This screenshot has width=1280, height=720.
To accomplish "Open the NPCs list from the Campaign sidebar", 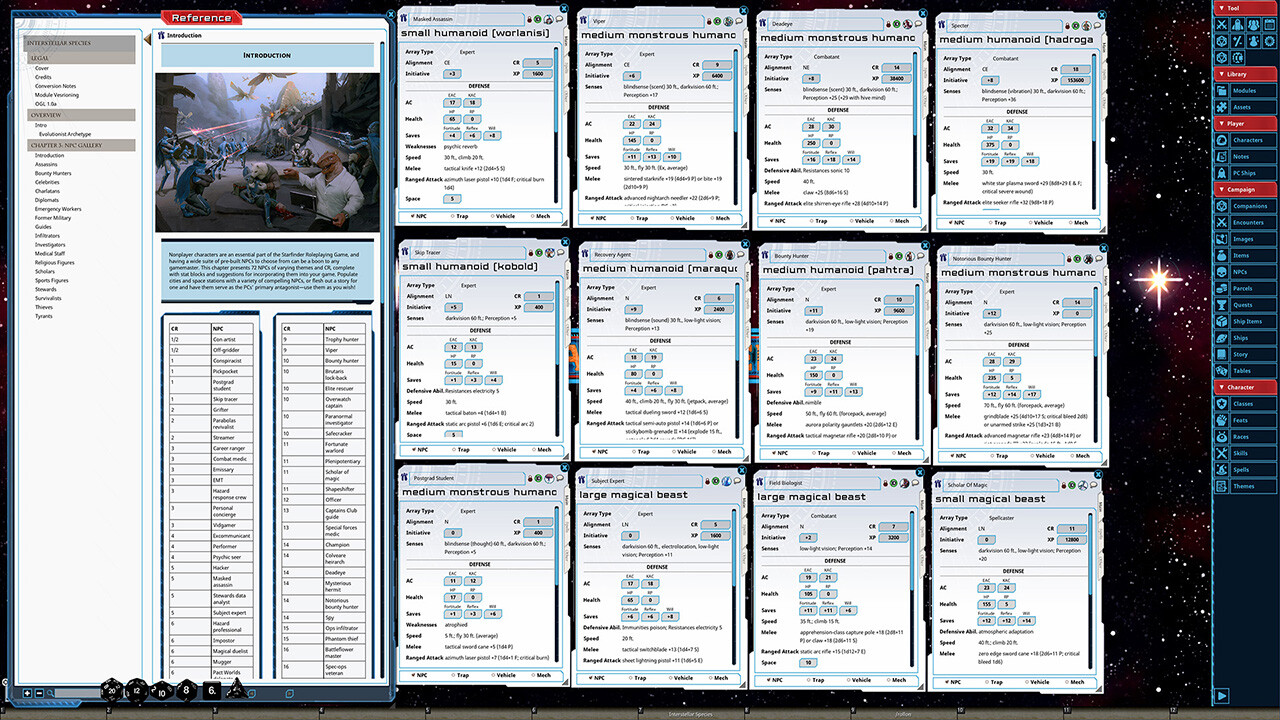I will click(1247, 270).
